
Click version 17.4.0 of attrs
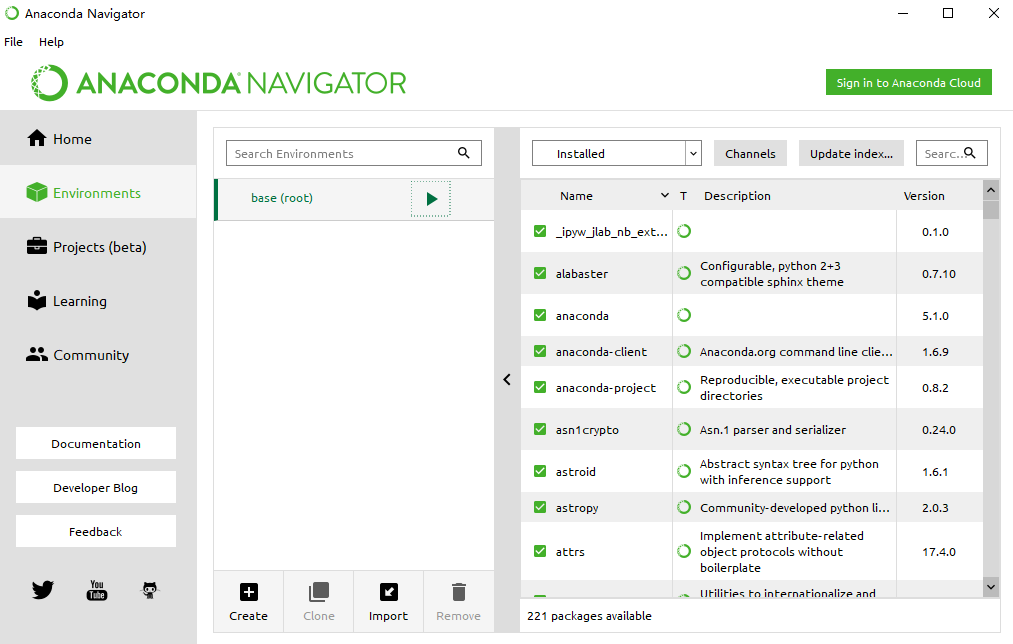939,552
